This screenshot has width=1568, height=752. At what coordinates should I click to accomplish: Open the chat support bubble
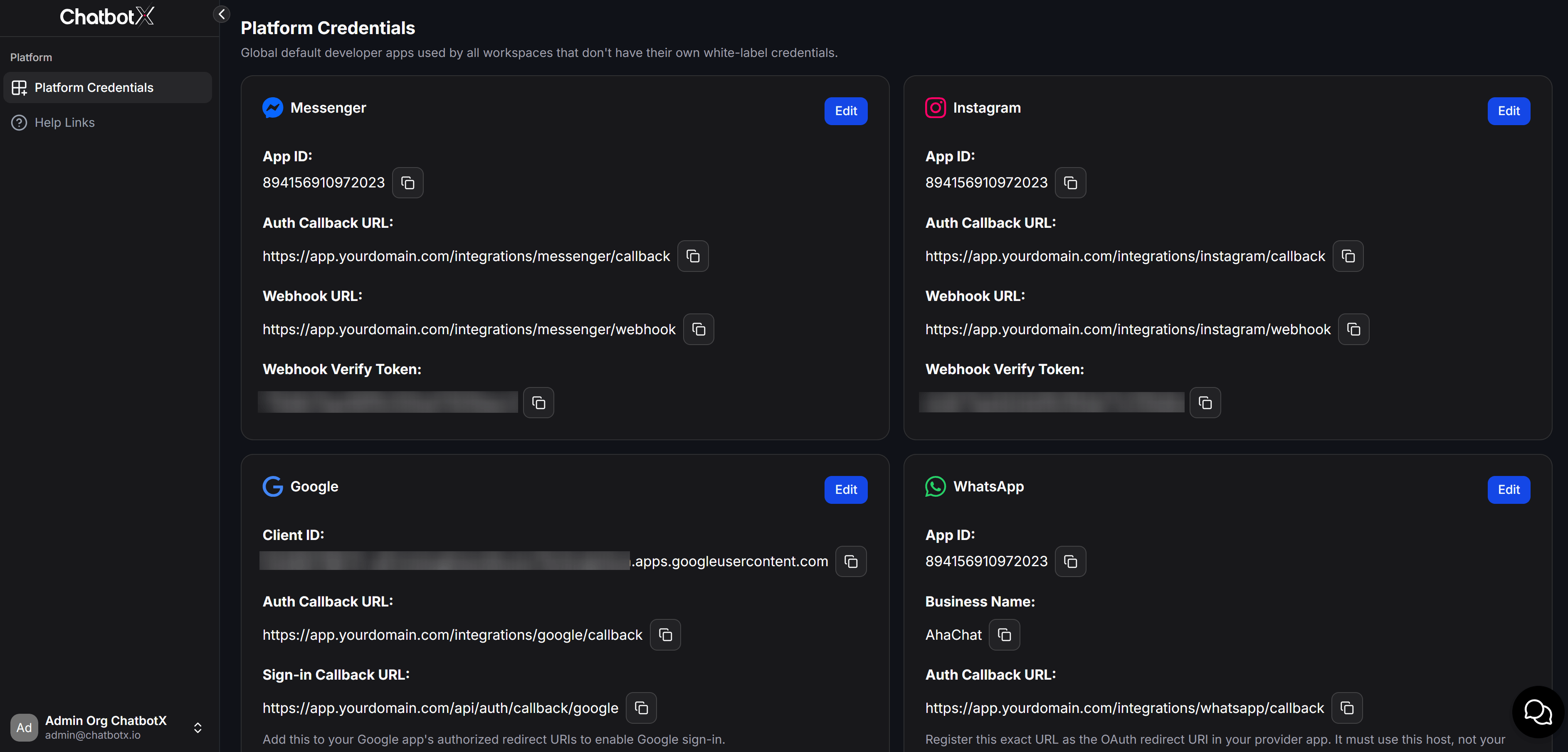1538,711
